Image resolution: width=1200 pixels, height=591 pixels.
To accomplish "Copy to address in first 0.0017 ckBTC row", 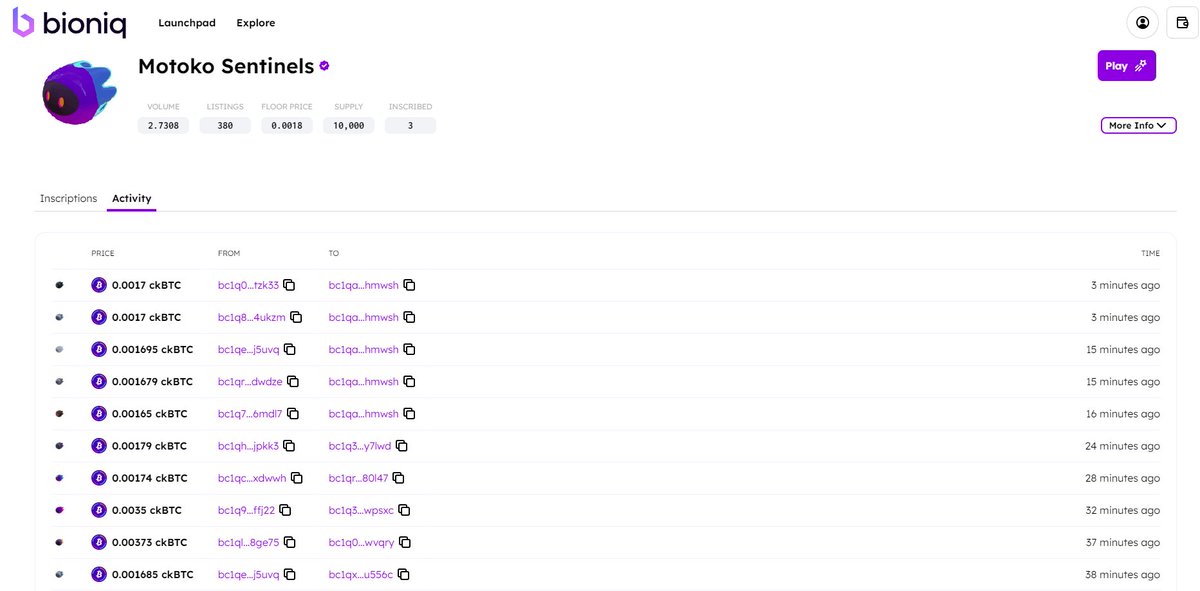I will [409, 285].
